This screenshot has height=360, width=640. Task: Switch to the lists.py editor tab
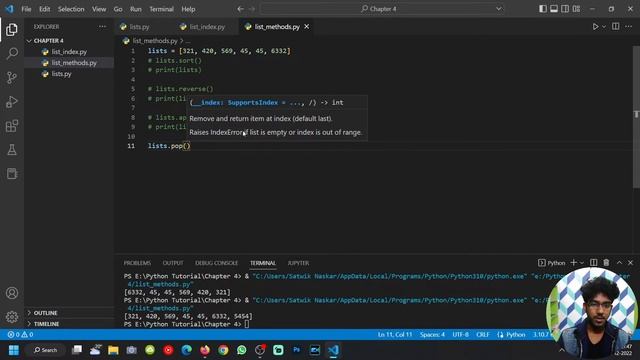click(x=139, y=27)
